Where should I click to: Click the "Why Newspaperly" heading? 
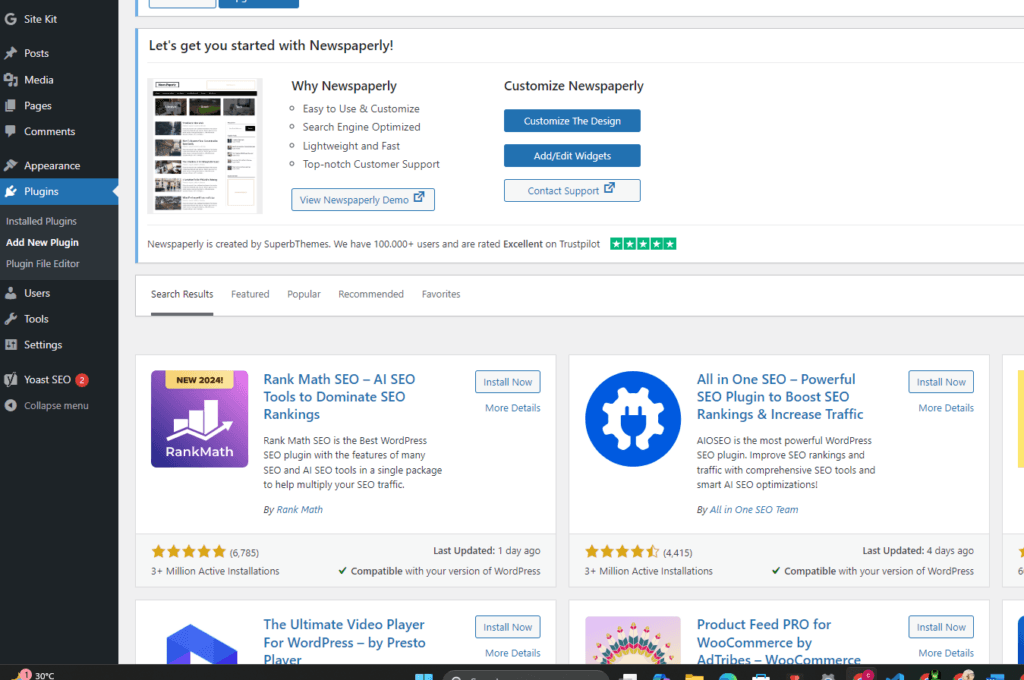[344, 86]
